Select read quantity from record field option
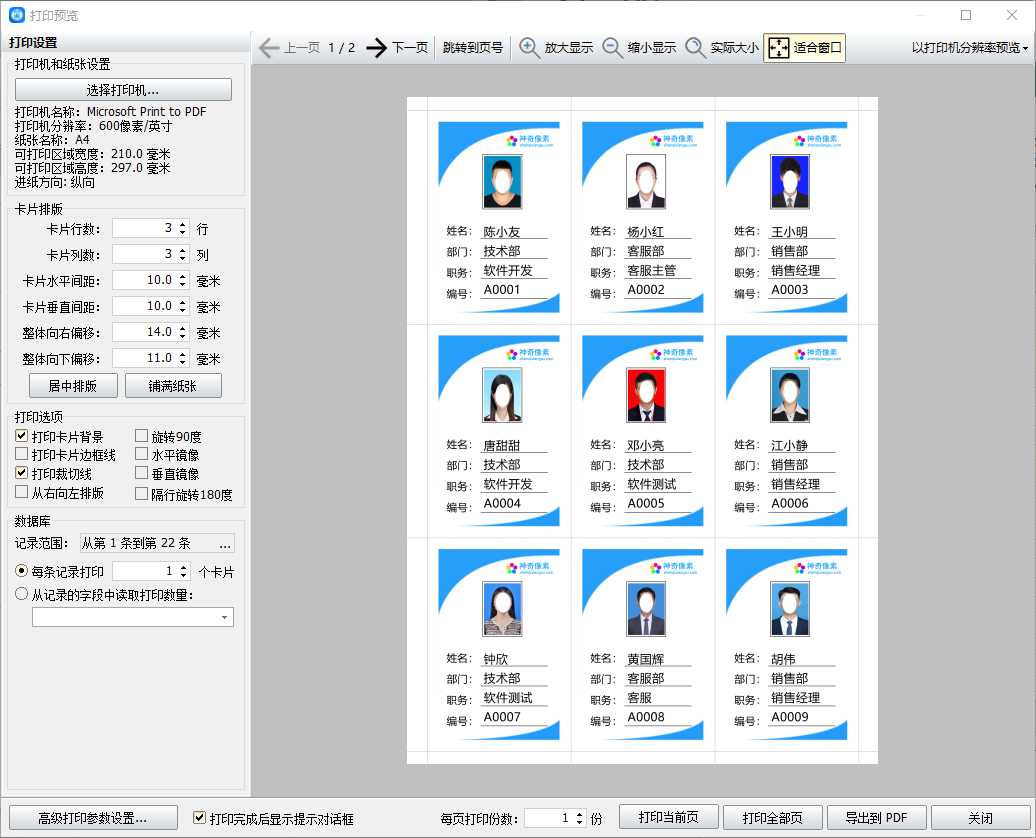Screen dimensions: 1036x838 [22, 595]
